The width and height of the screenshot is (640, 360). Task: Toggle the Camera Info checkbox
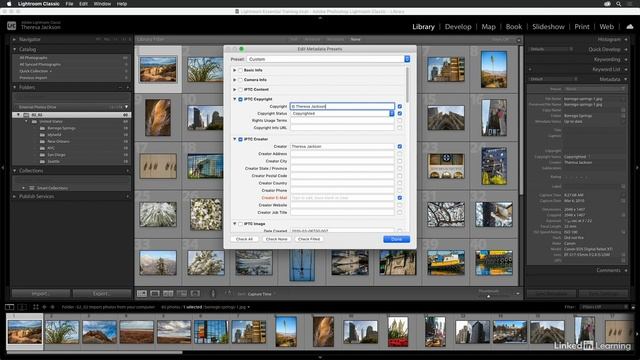[x=240, y=80]
